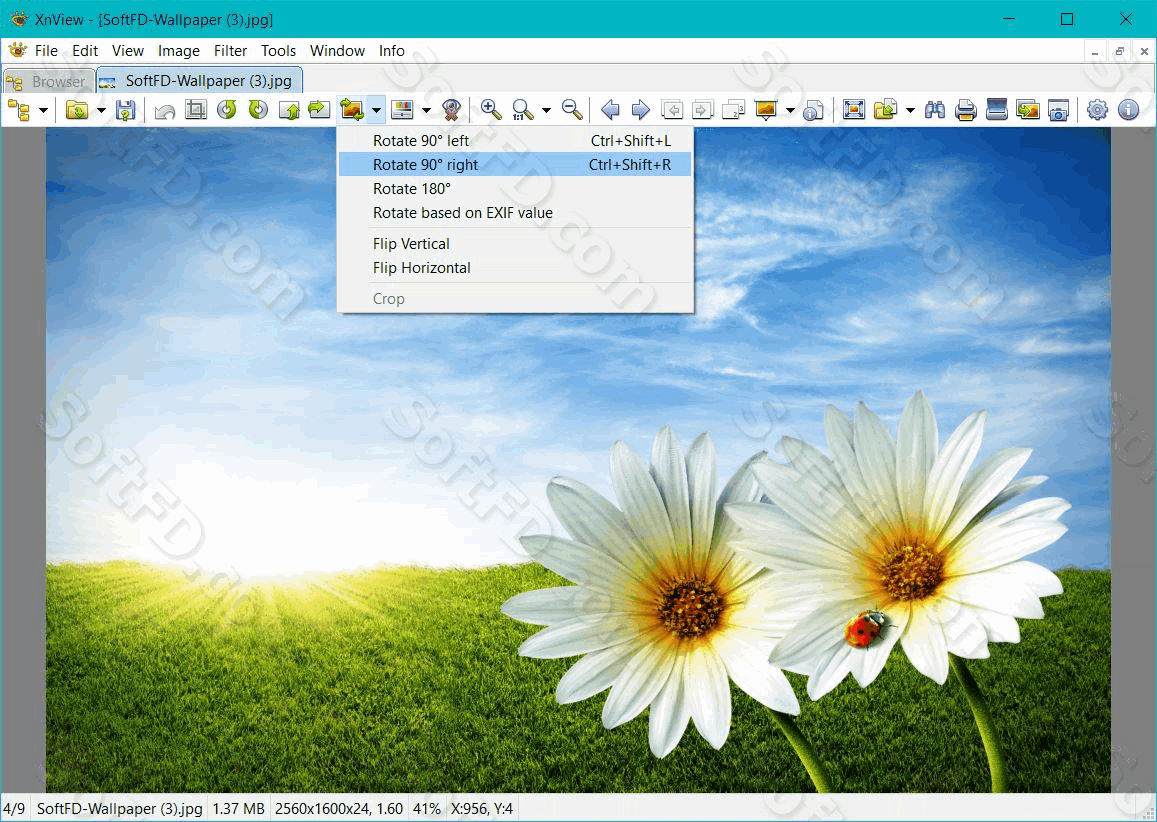Screen dimensions: 1157x822
Task: Click the batch convert images icon
Action: pyautogui.click(x=1028, y=110)
